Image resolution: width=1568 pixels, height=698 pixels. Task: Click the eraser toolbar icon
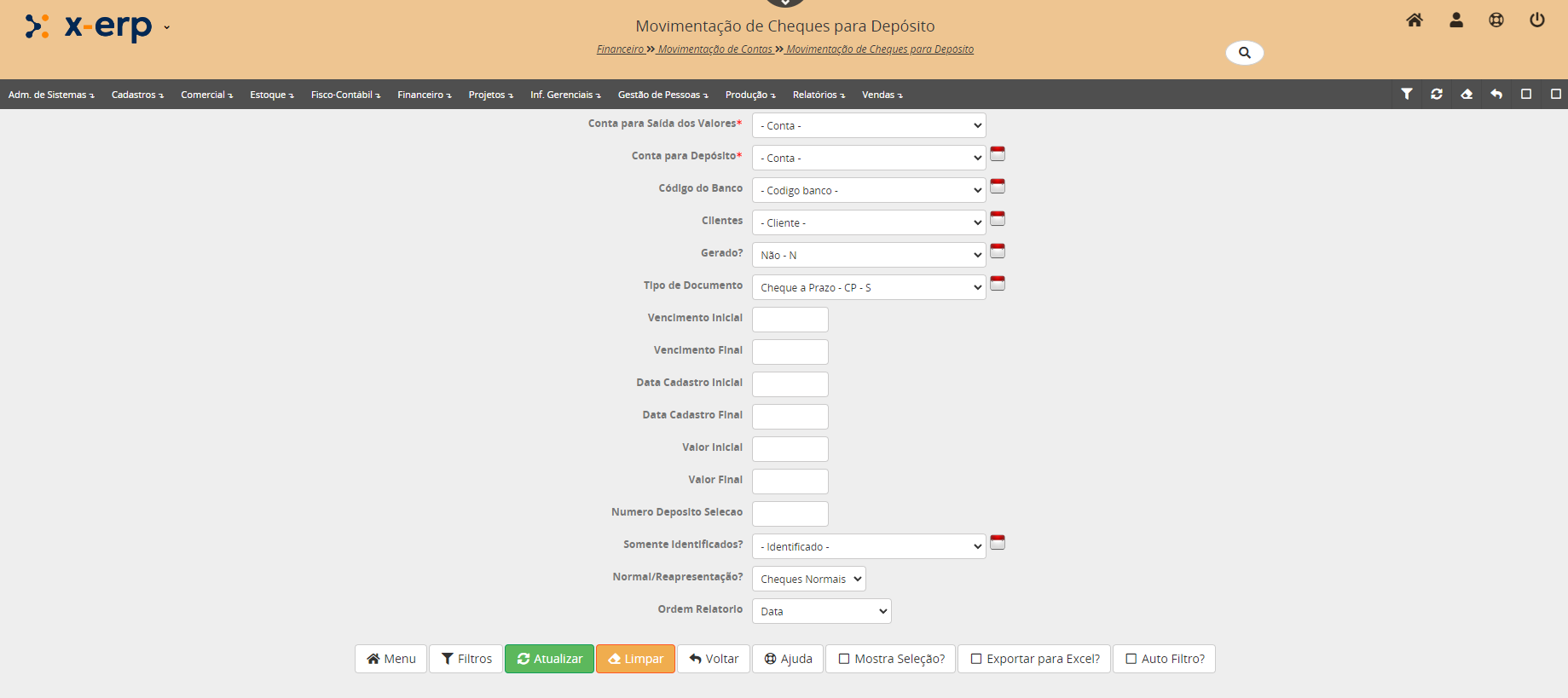click(1467, 95)
